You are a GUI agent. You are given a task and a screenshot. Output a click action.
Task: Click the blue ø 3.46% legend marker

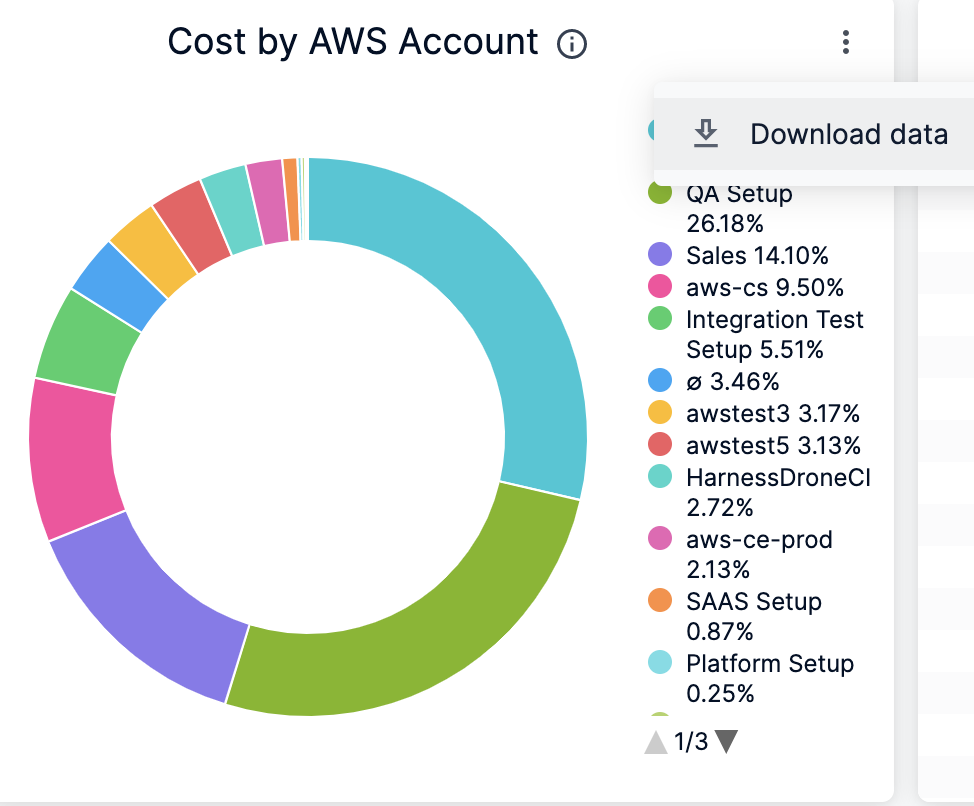(x=660, y=381)
